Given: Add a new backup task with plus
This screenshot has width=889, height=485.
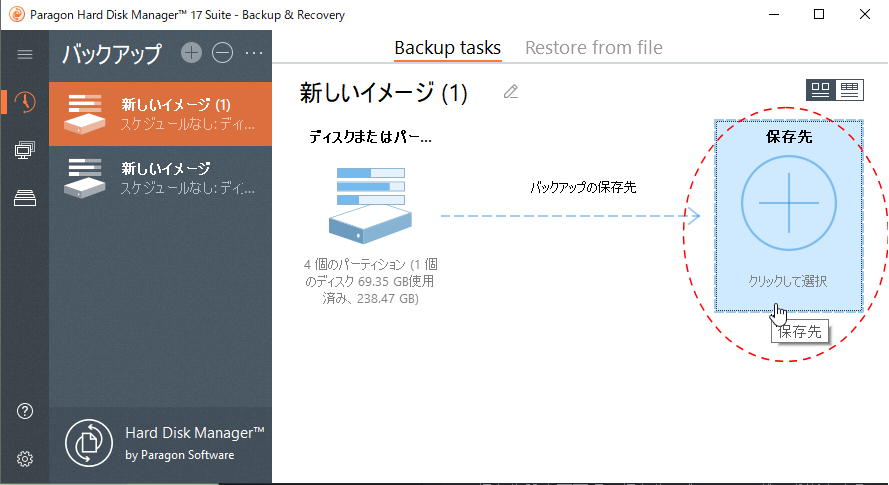Looking at the screenshot, I should pos(192,53).
